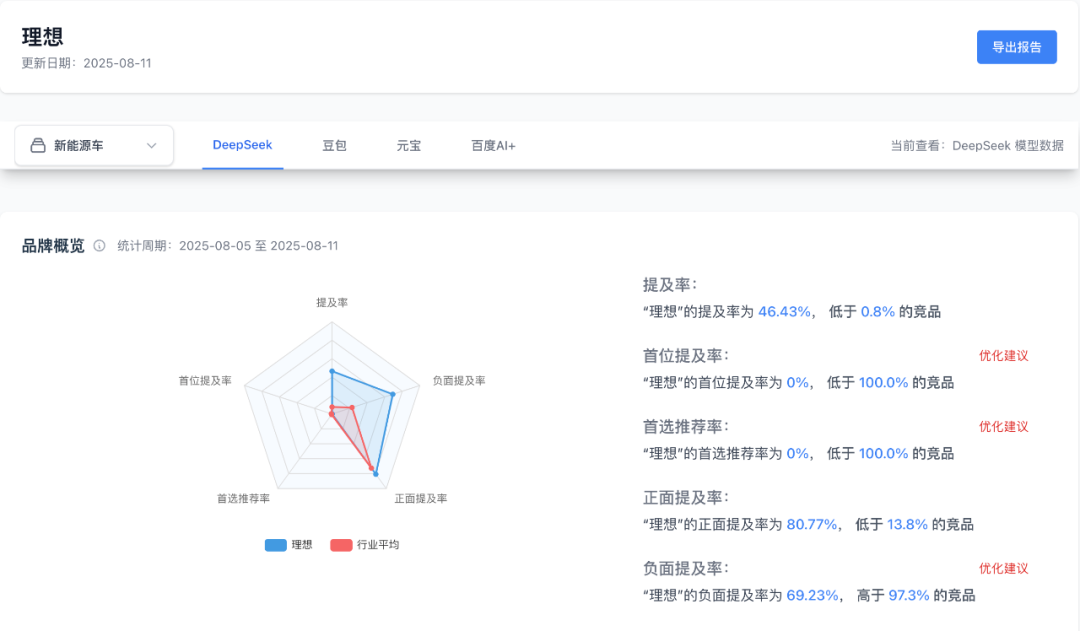Click the info icon beside 品牌概览
This screenshot has width=1080, height=631.
pyautogui.click(x=99, y=246)
